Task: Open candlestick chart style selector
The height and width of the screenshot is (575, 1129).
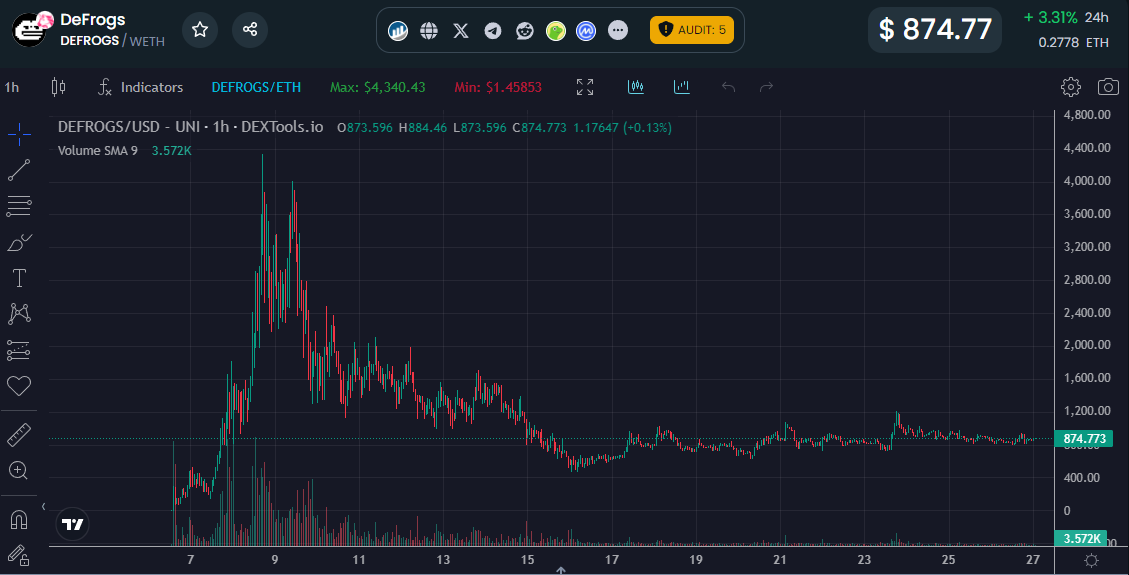Action: [x=58, y=87]
